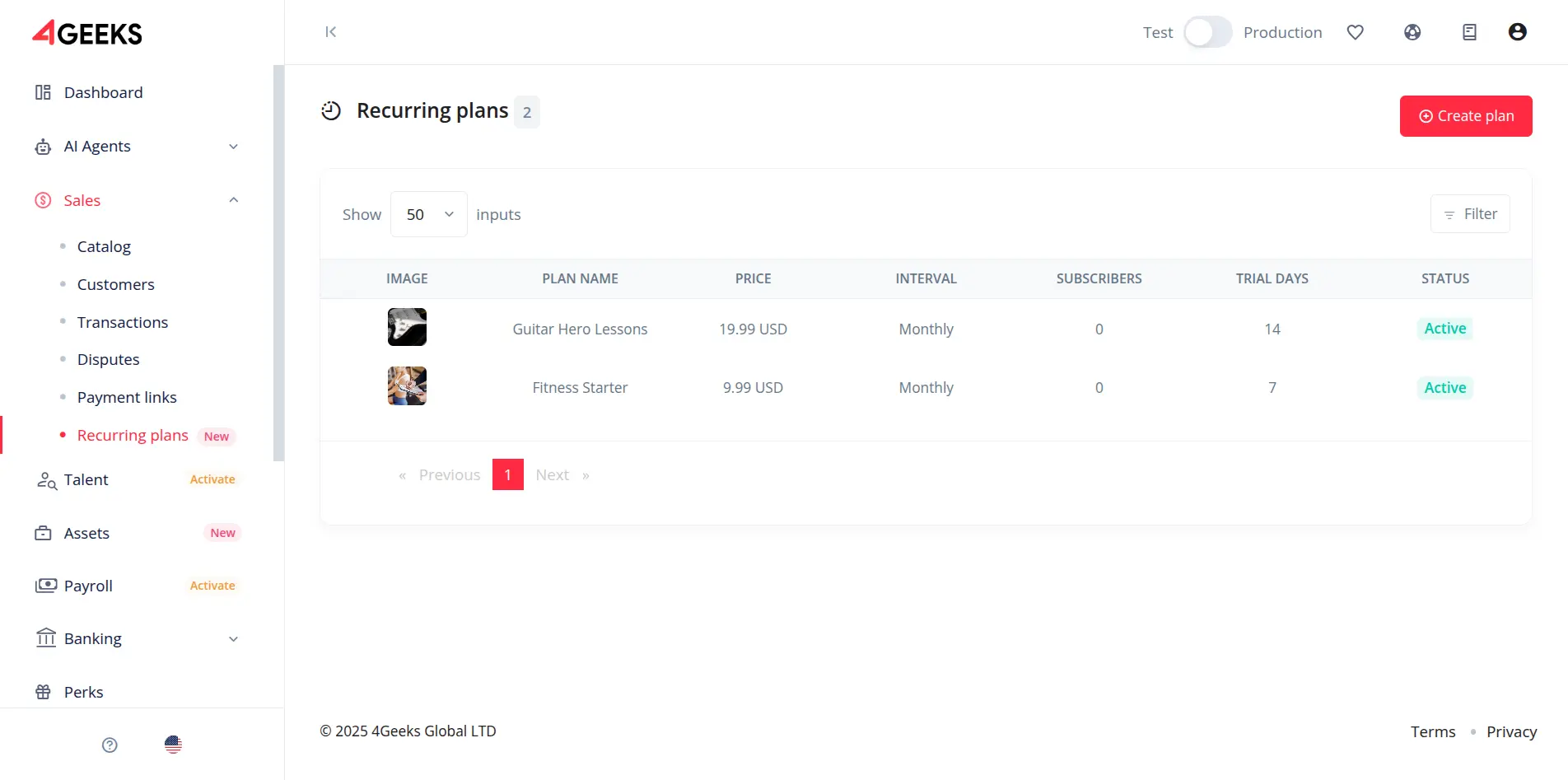Click the 4Geeks logo
The height and width of the screenshot is (780, 1568).
point(87,33)
